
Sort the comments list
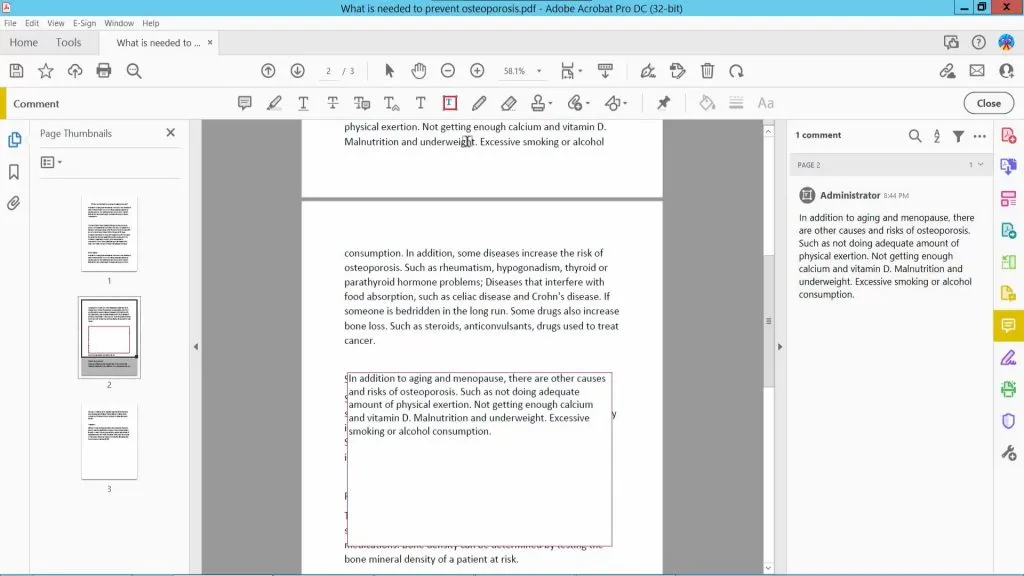pyautogui.click(x=937, y=136)
